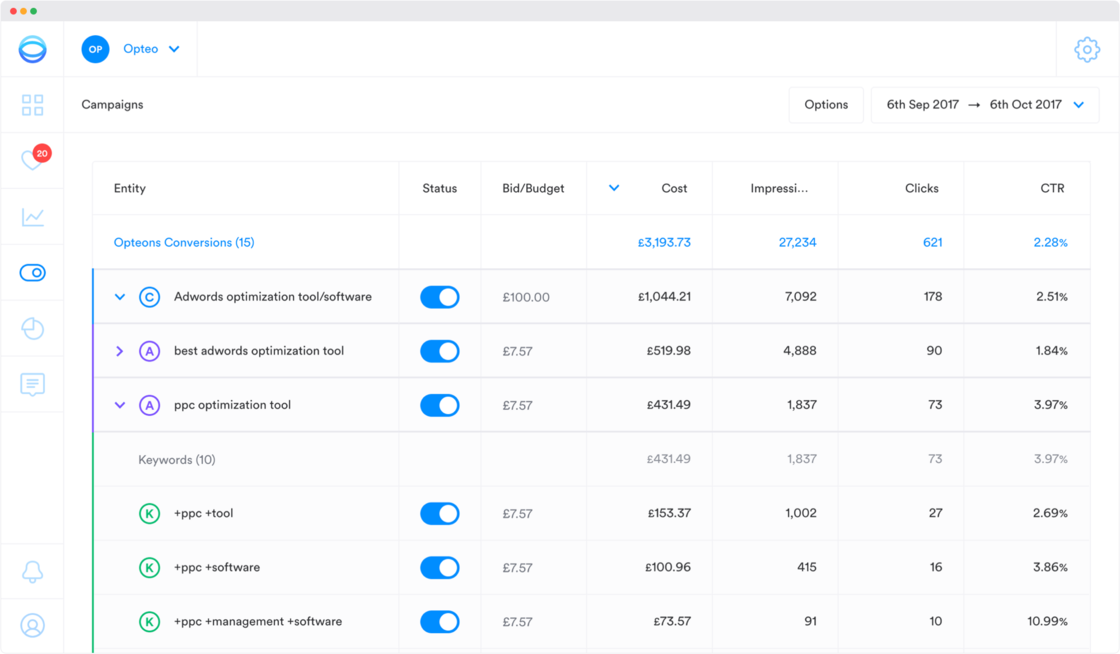Open settings with the gear icon
This screenshot has height=654, width=1120.
(x=1087, y=48)
